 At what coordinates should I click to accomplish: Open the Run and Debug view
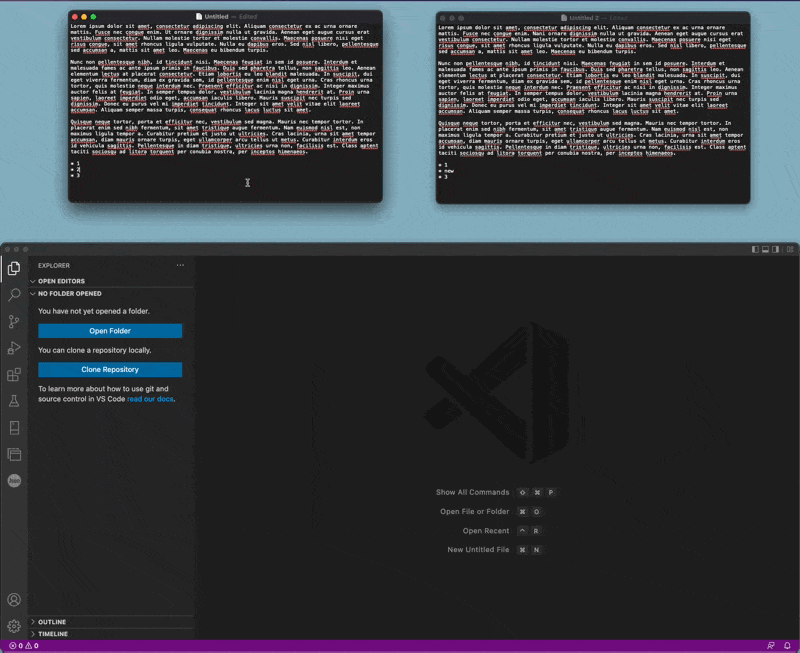14,348
